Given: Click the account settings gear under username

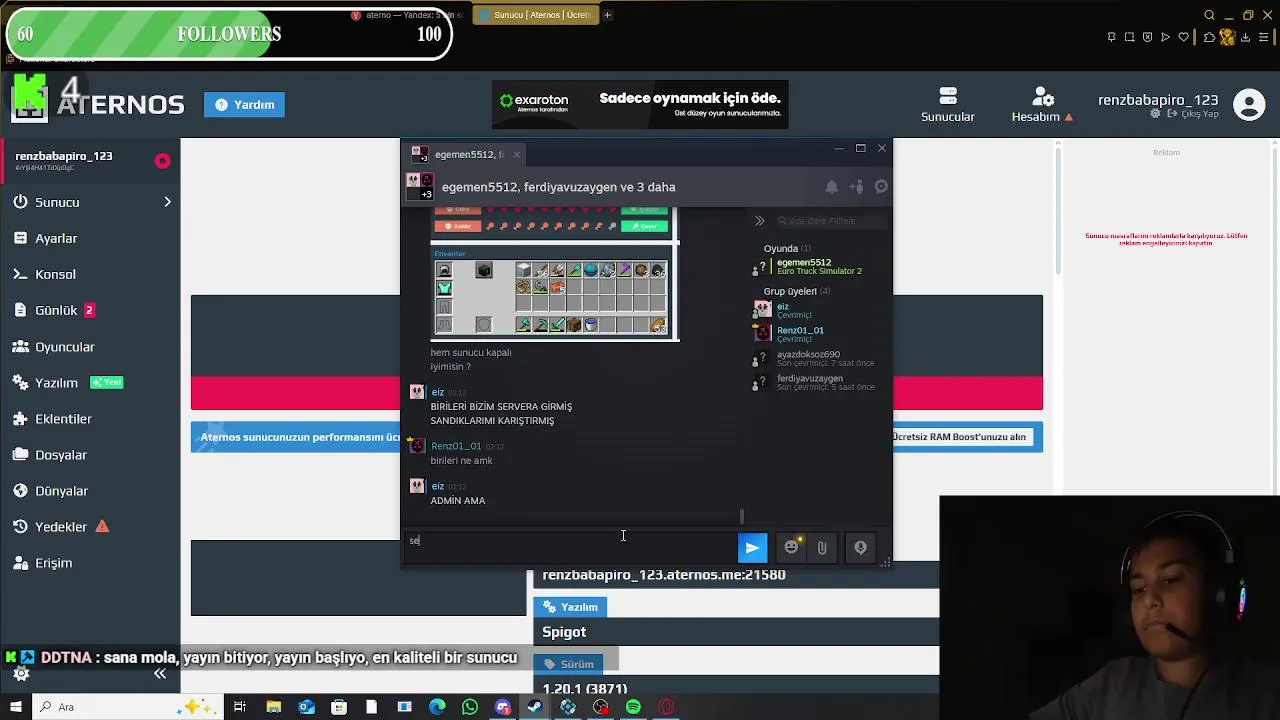Looking at the screenshot, I should [1156, 114].
